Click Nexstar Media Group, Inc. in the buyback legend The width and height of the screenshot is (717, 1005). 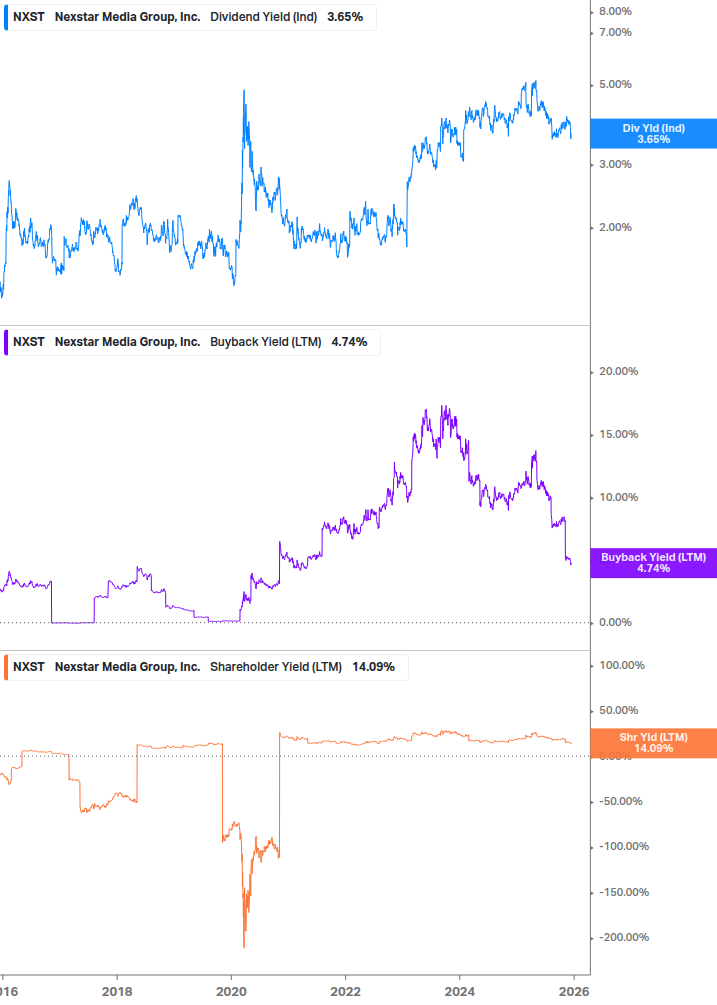point(128,342)
